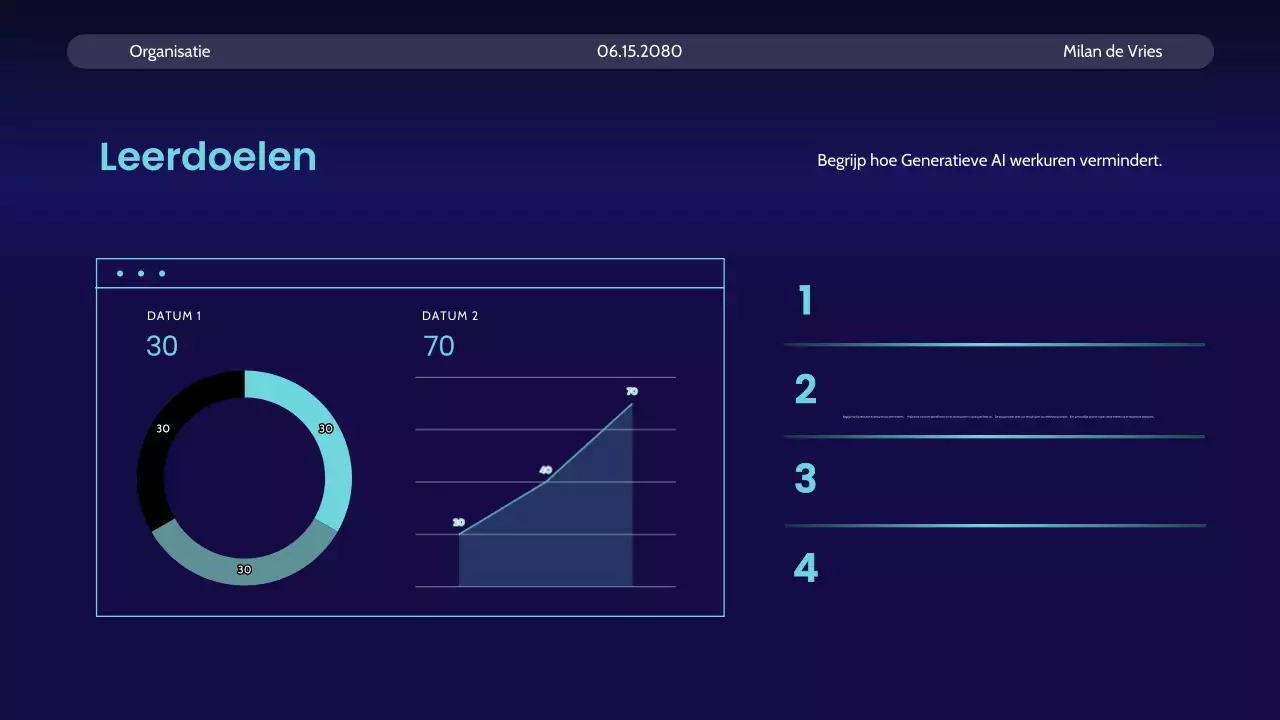Click the Generatieve AI subtitle text
Screen dimensions: 1280x720
[990, 159]
